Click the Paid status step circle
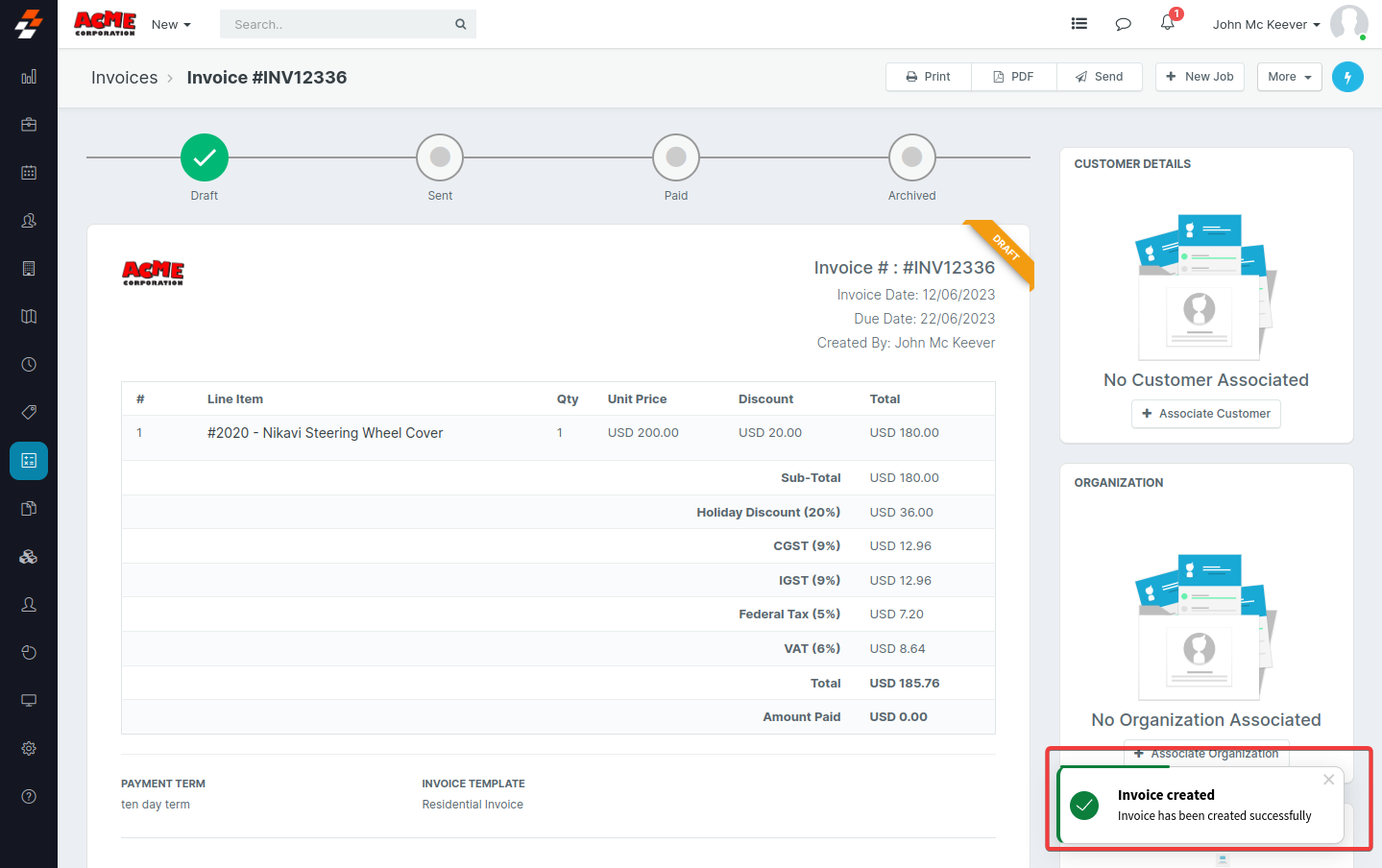Screen dimensions: 1382x868 coord(676,157)
